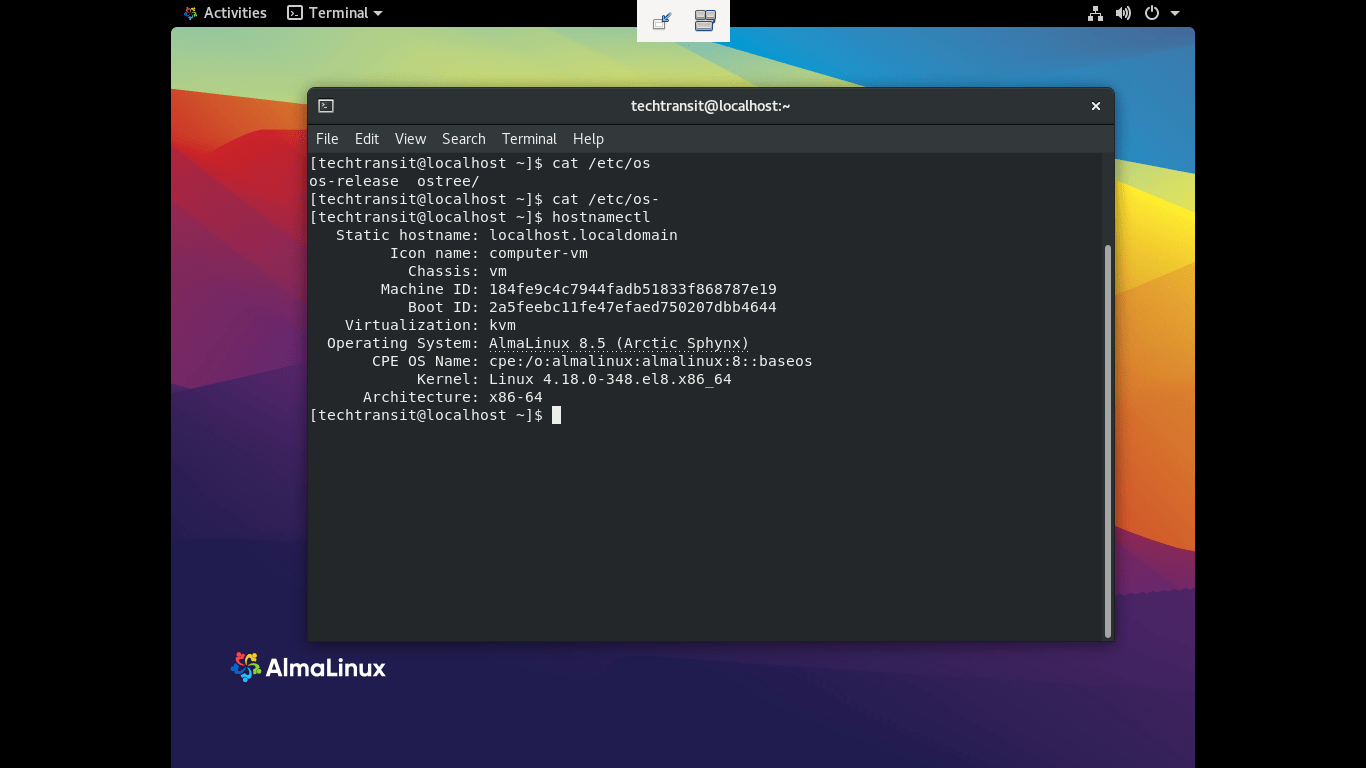Viewport: 1366px width, 768px height.
Task: Click the volume speaker icon in the system tray
Action: click(x=1122, y=13)
